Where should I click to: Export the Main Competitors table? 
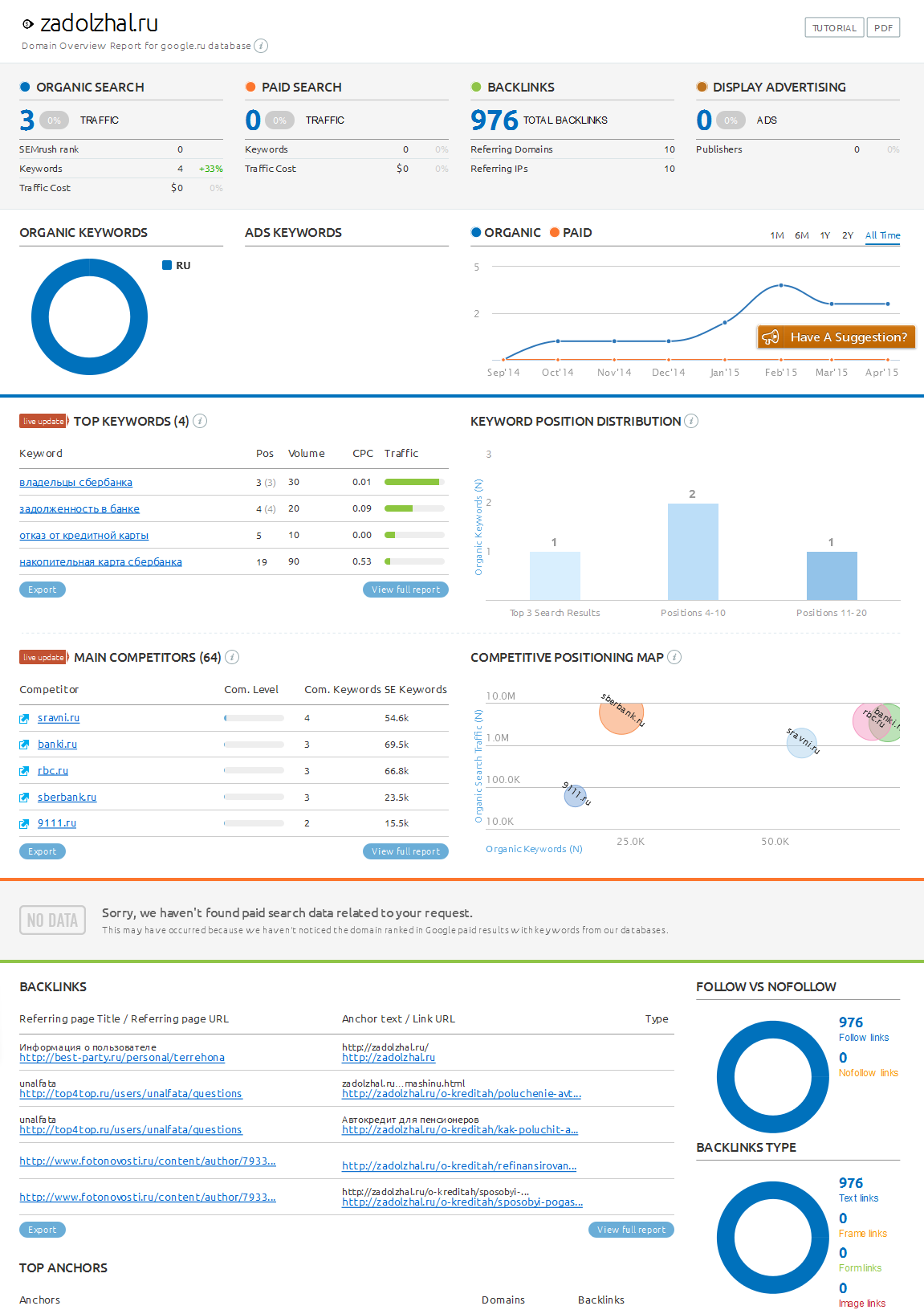(x=43, y=851)
